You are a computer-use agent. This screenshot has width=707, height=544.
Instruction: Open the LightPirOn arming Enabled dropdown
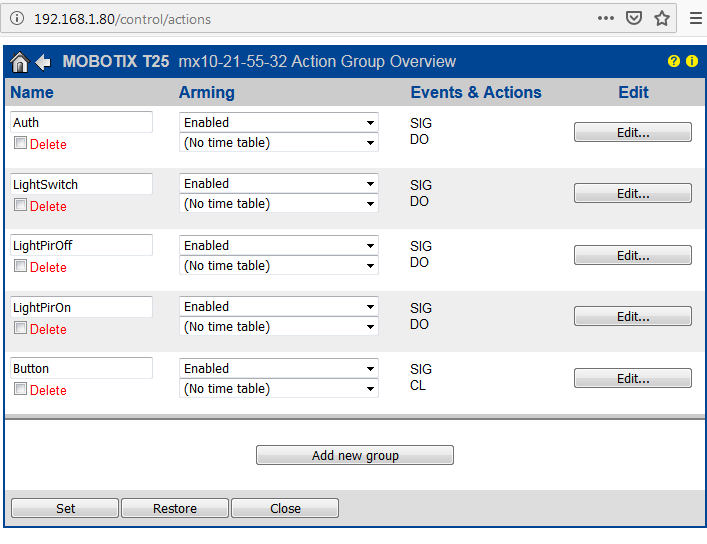click(278, 307)
